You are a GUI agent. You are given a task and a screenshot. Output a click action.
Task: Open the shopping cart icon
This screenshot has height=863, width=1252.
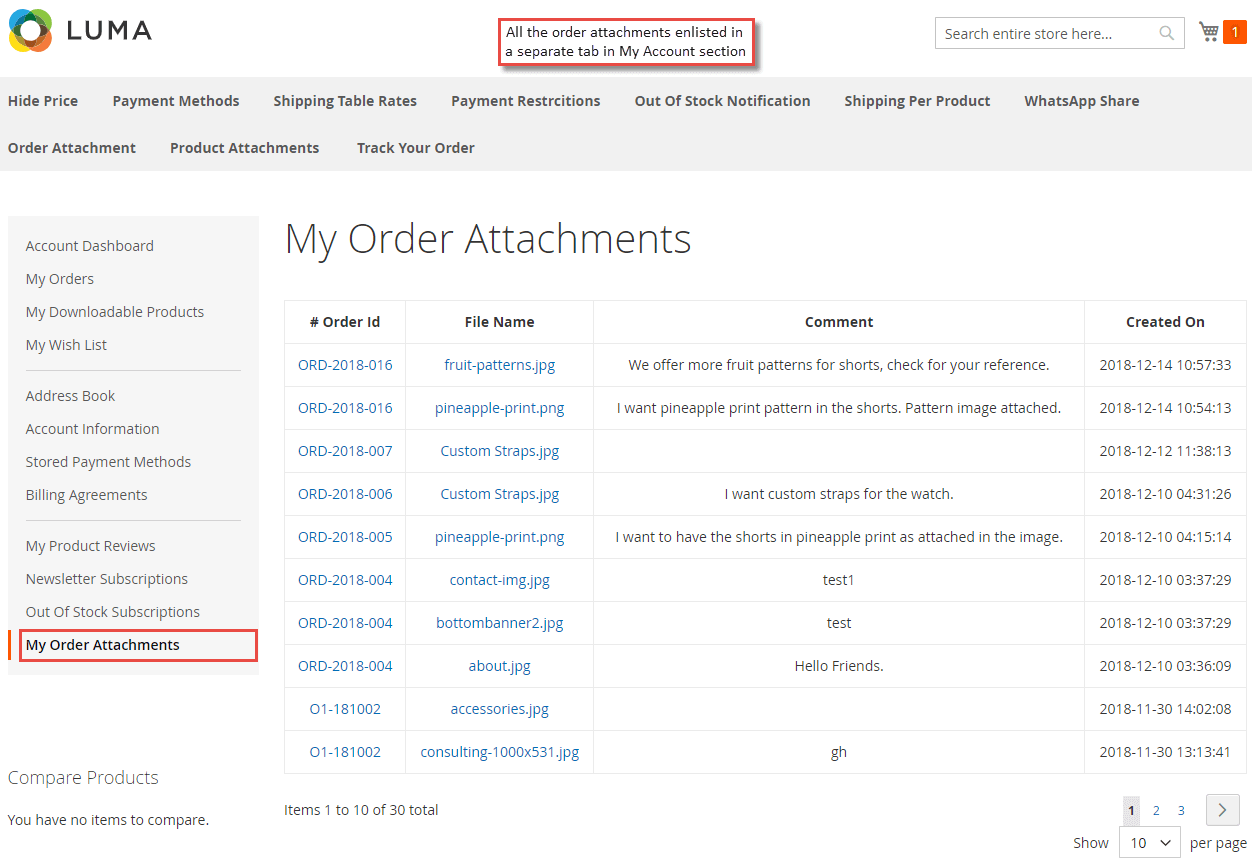tap(1209, 32)
